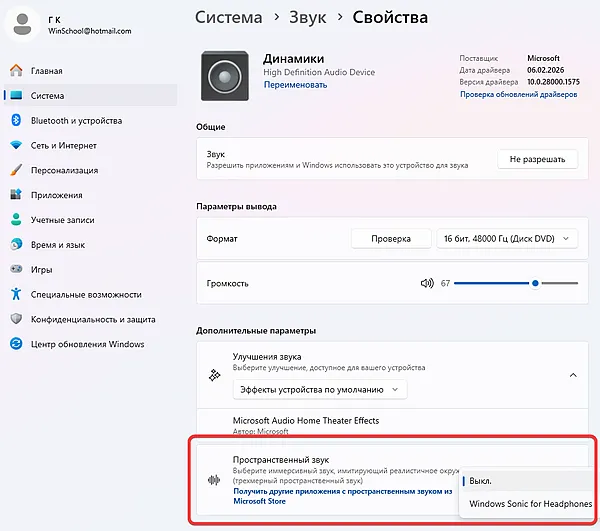Click the Персонализация paintbrush icon
This screenshot has height=531, width=600.
pos(16,170)
